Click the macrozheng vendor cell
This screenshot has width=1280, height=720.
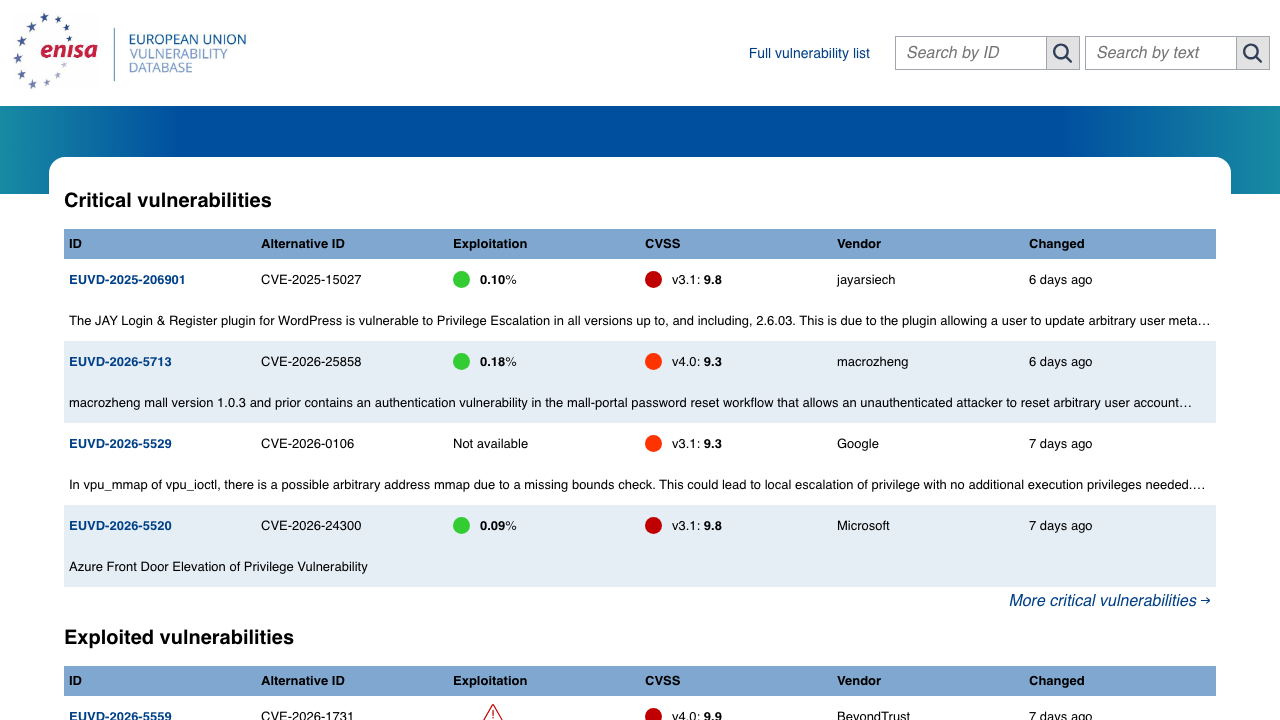(872, 362)
